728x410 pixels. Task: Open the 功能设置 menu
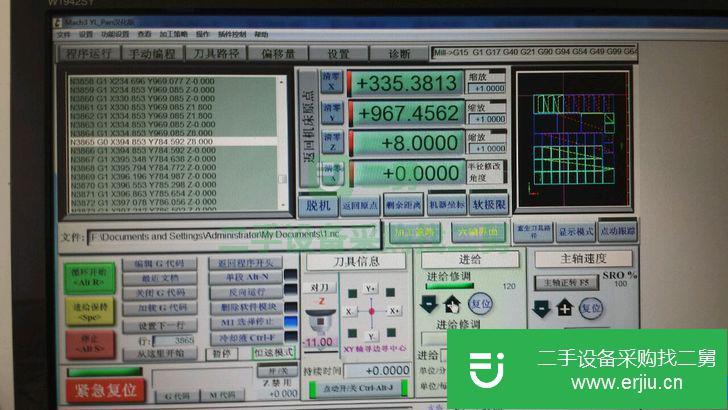(115, 34)
